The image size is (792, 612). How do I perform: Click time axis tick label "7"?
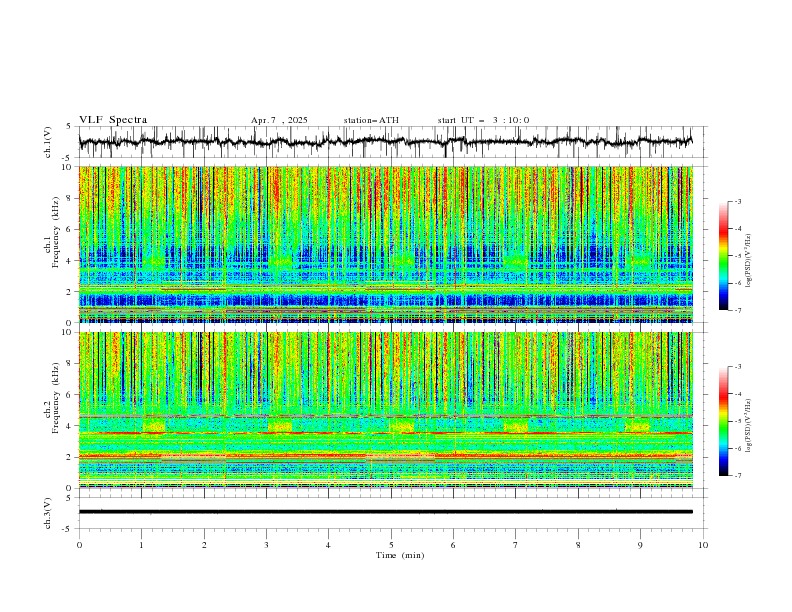click(x=516, y=545)
